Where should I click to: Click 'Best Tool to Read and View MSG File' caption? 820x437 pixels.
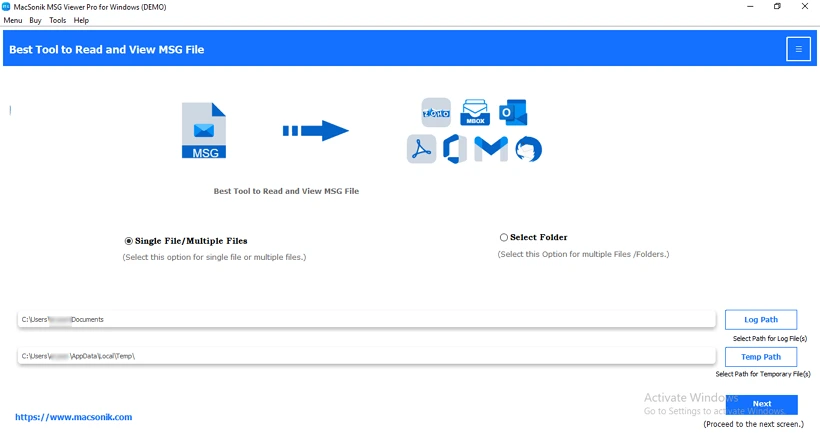pyautogui.click(x=286, y=191)
